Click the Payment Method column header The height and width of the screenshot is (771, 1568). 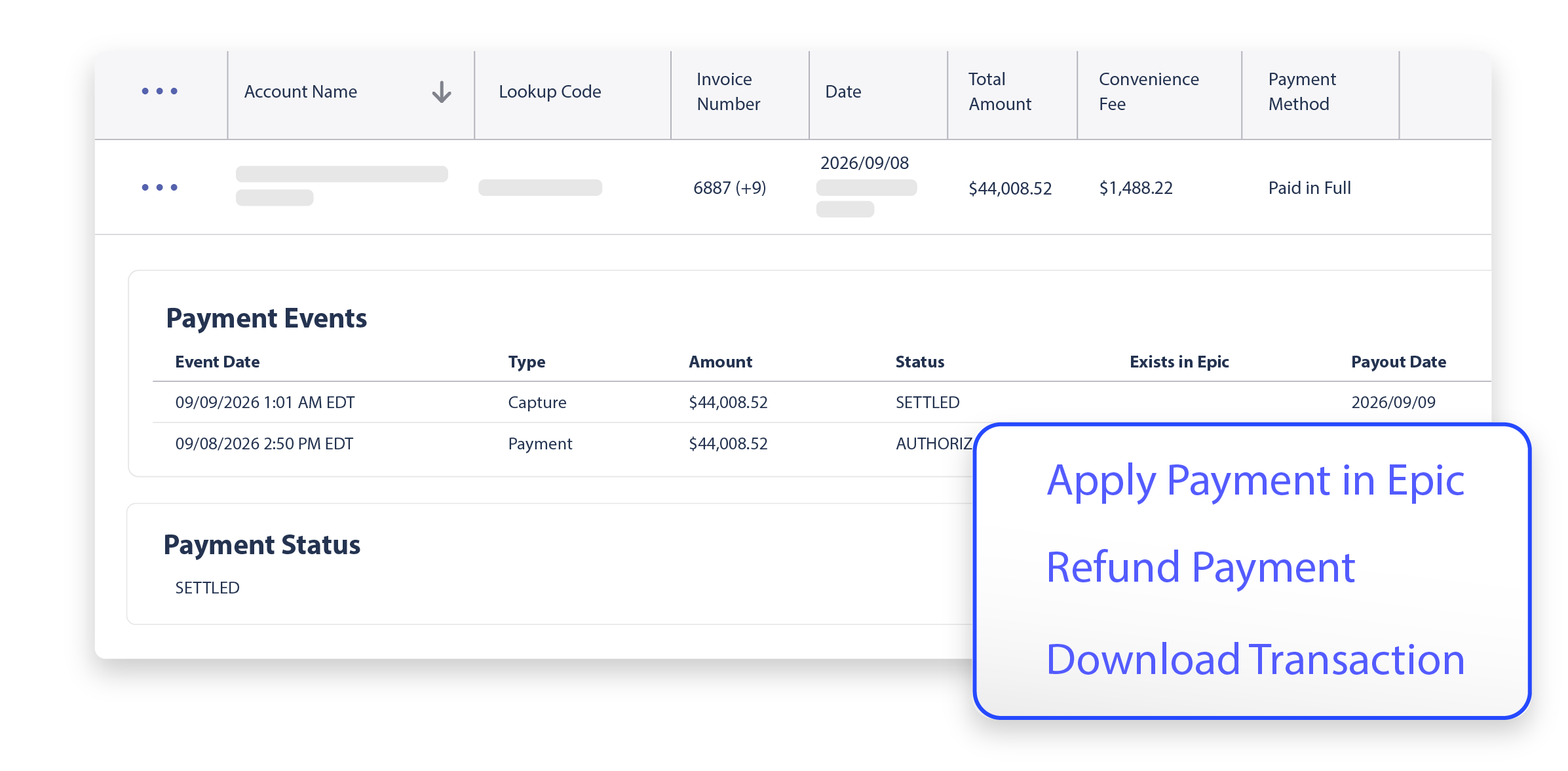tap(1301, 92)
